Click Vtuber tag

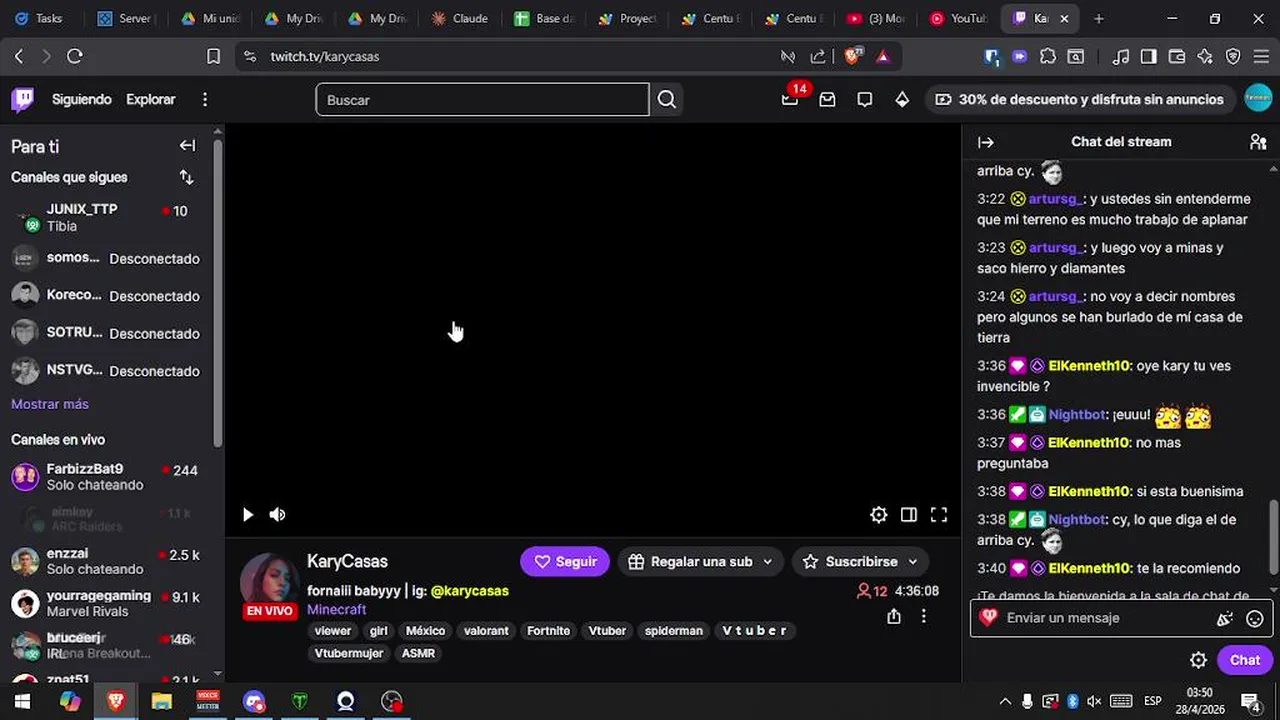607,631
